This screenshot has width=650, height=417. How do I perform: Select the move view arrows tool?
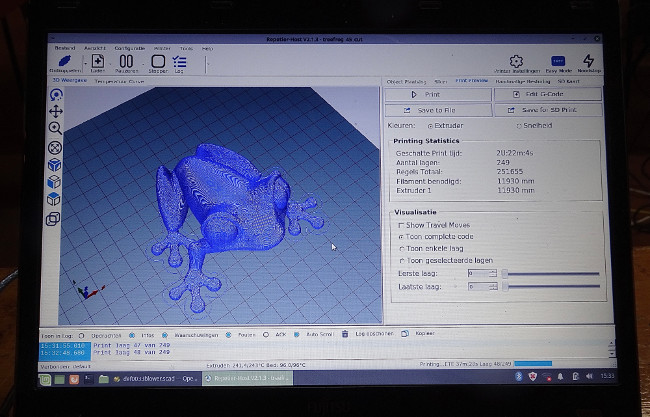(55, 111)
